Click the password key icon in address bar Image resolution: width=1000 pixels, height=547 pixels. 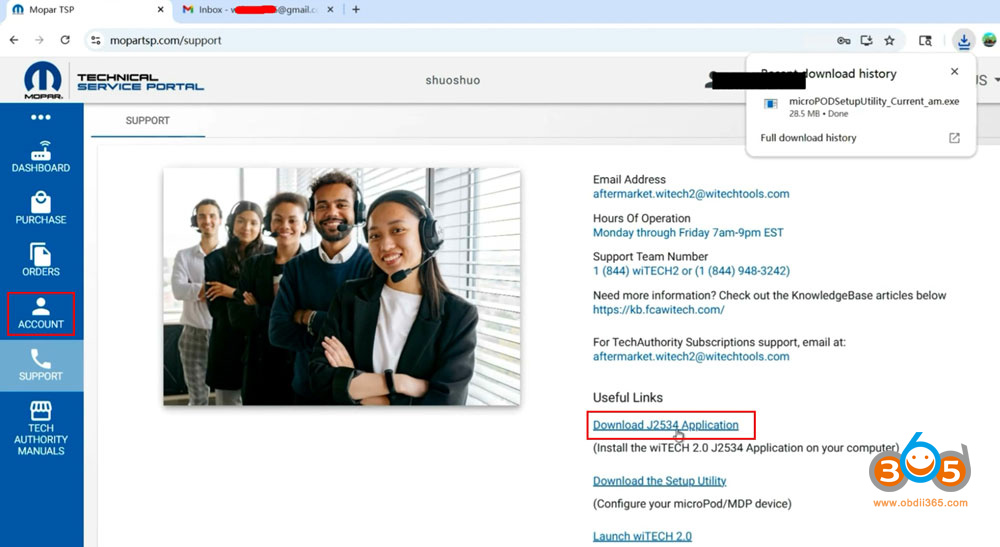(x=843, y=40)
